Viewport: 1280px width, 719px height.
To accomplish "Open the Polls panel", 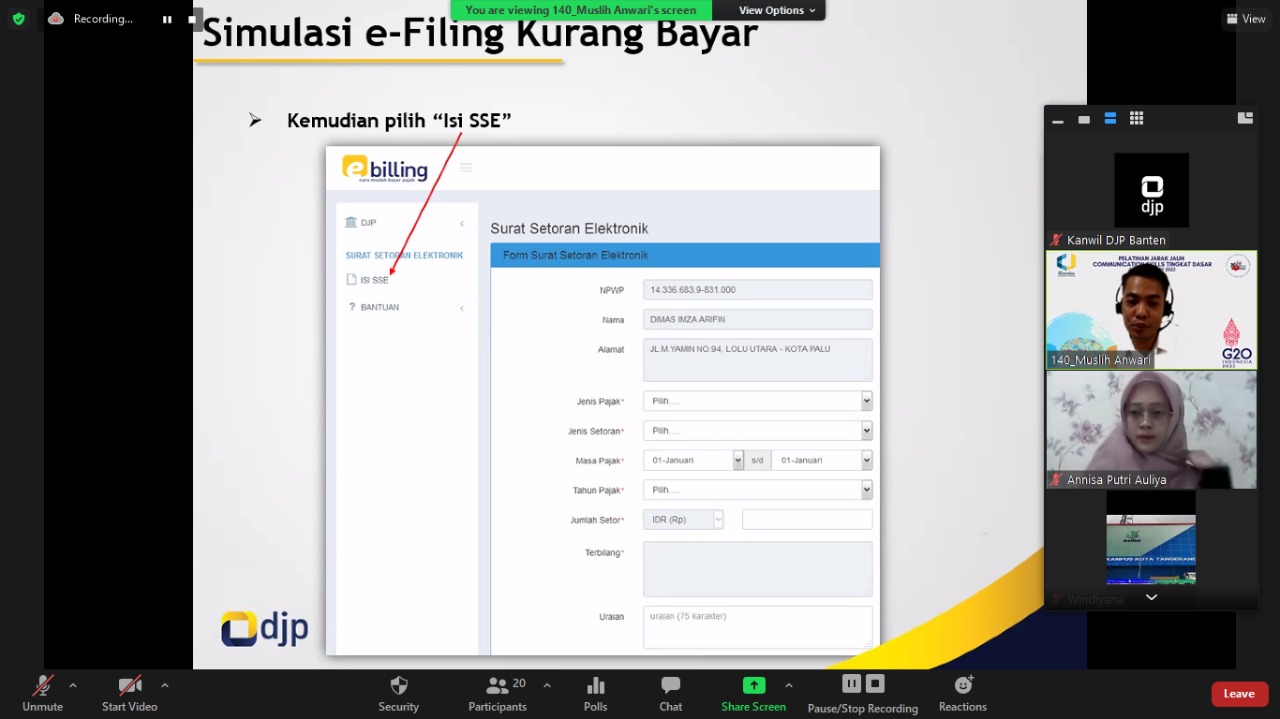I will 595,694.
